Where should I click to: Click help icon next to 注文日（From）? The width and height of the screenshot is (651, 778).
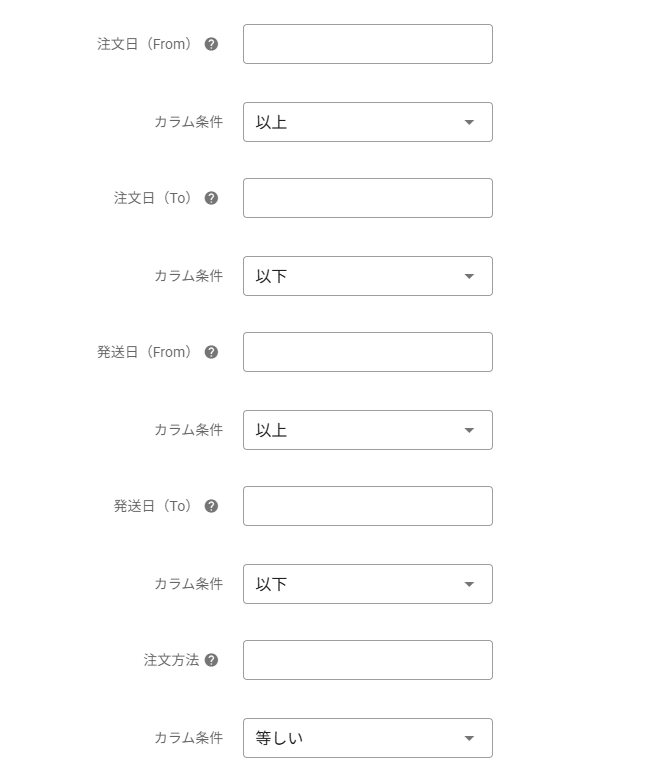coord(211,44)
